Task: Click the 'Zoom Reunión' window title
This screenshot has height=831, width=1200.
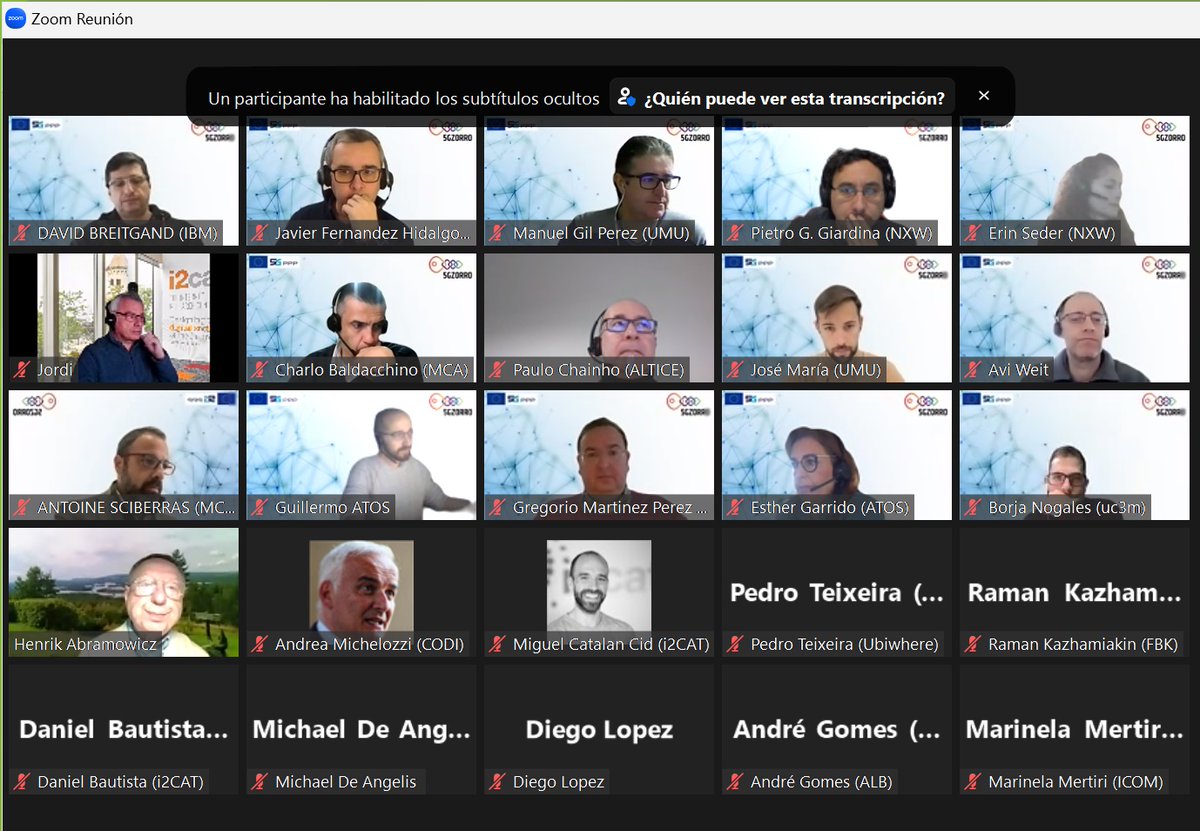Action: click(x=82, y=19)
